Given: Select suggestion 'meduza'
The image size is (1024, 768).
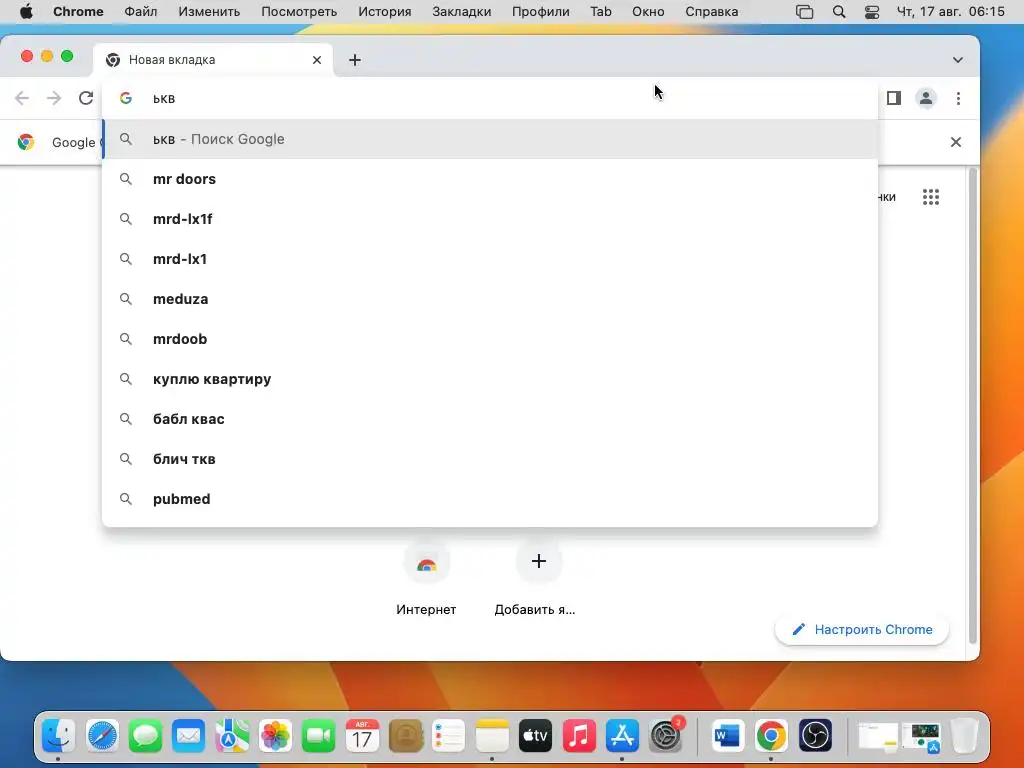Looking at the screenshot, I should (490, 299).
